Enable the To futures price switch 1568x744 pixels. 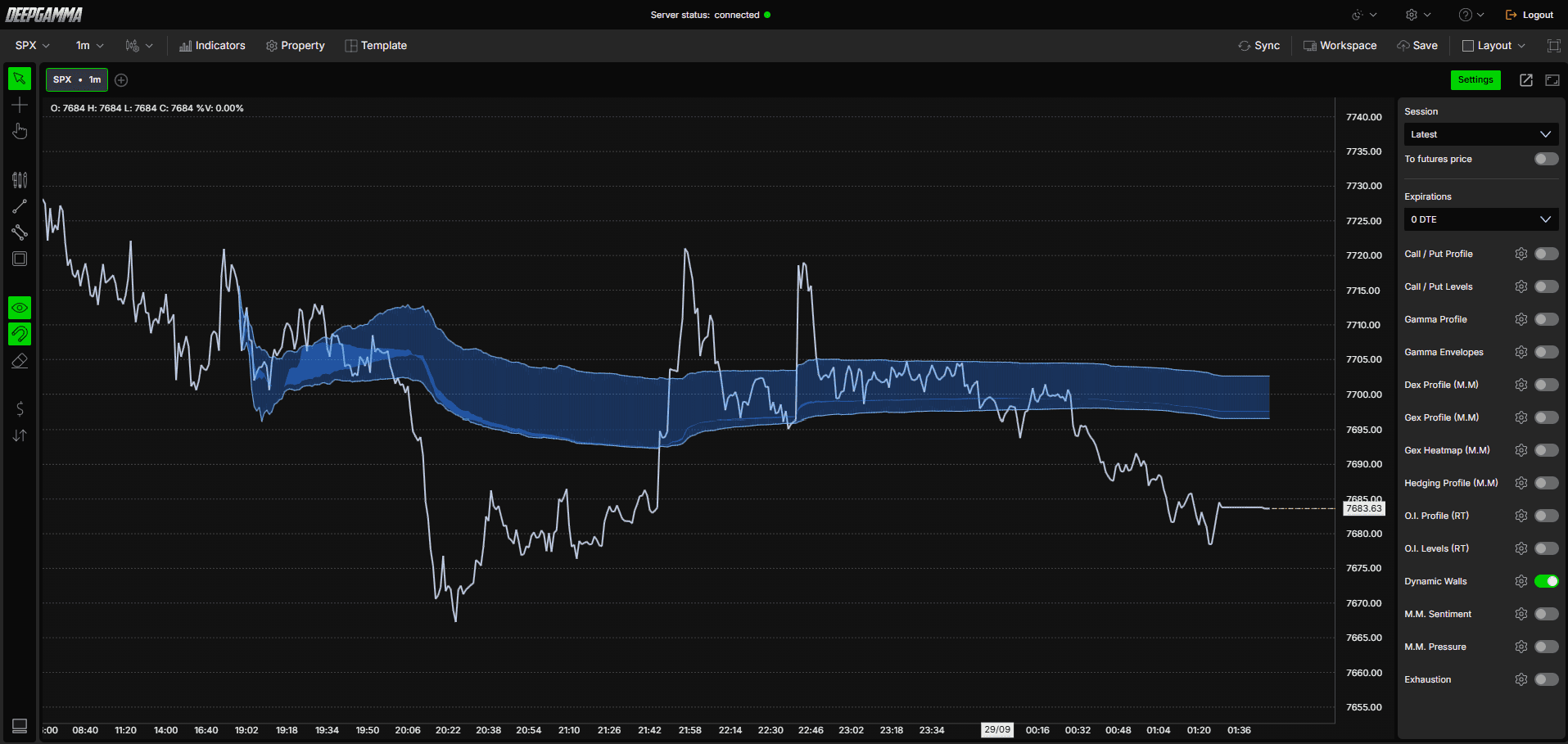click(1547, 159)
